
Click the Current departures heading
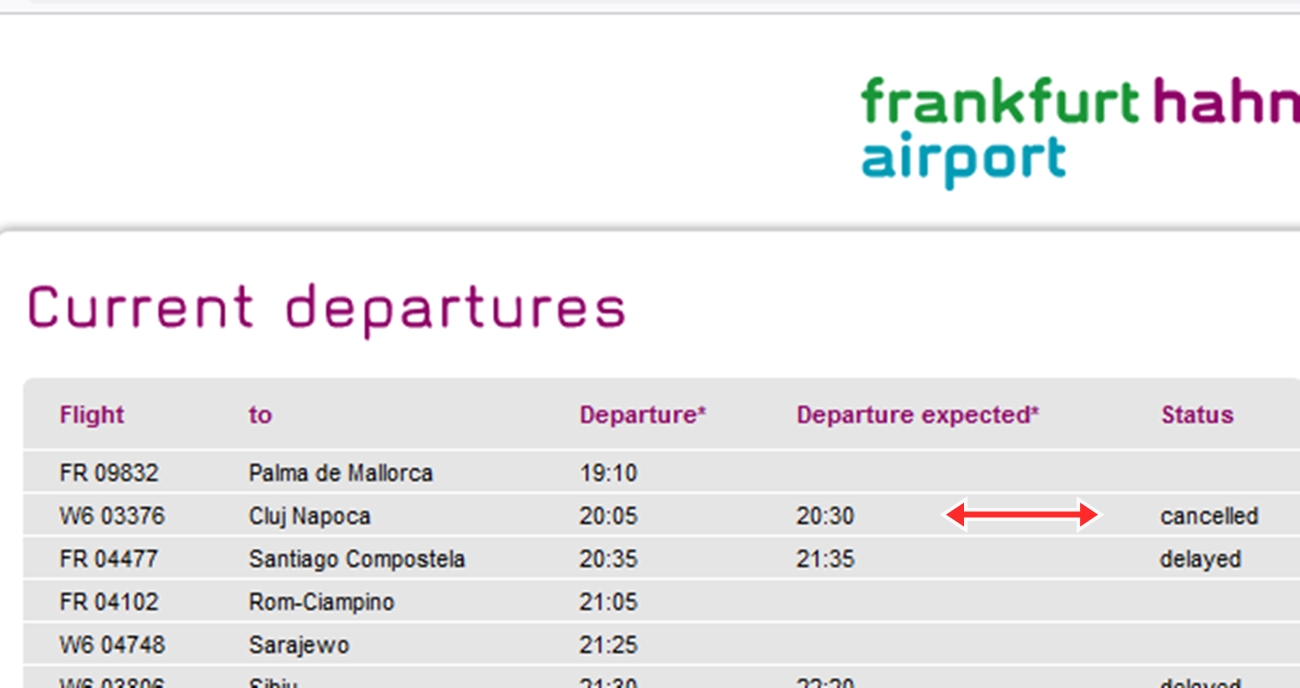[326, 308]
